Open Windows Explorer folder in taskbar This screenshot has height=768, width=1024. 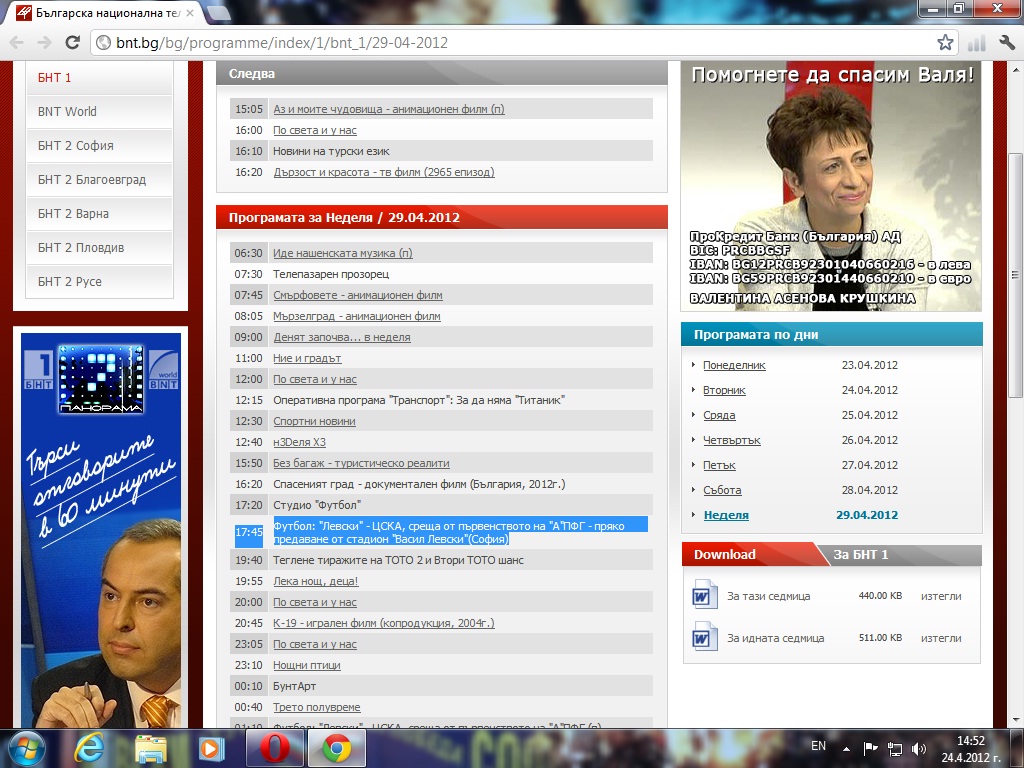pyautogui.click(x=151, y=748)
